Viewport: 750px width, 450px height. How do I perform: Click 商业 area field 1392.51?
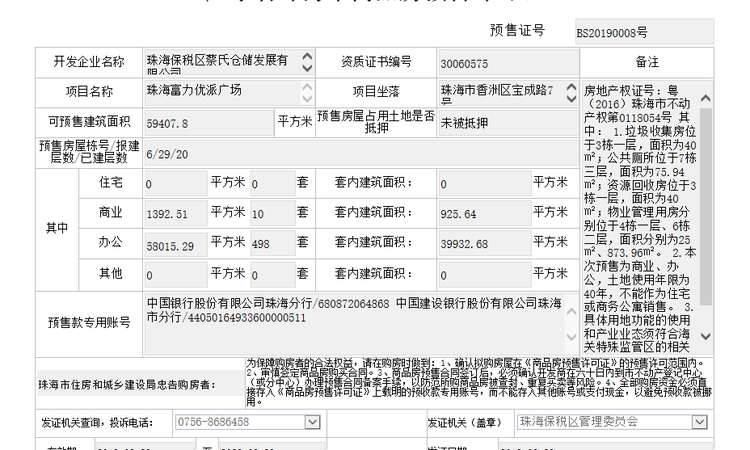(x=176, y=213)
